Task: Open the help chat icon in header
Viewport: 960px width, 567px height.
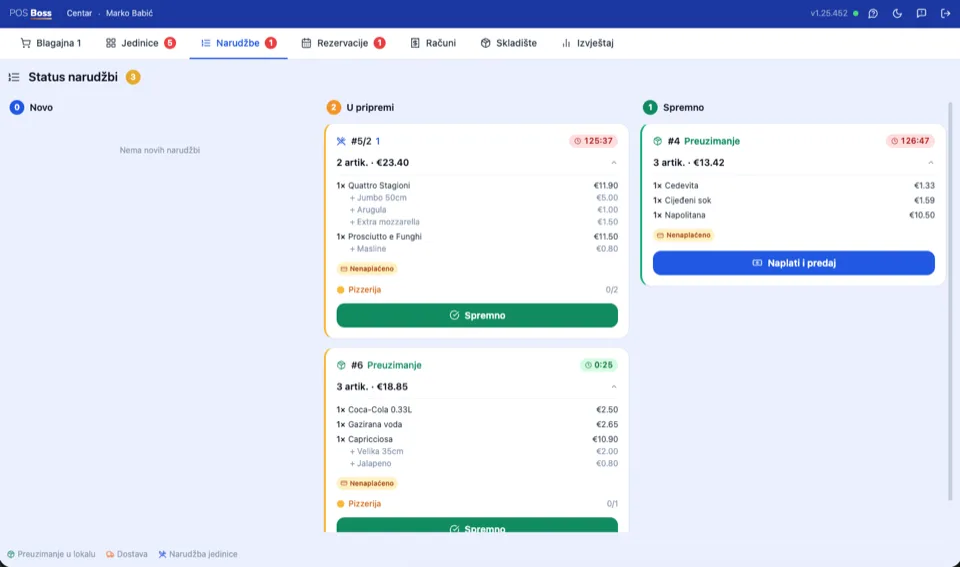Action: click(873, 13)
